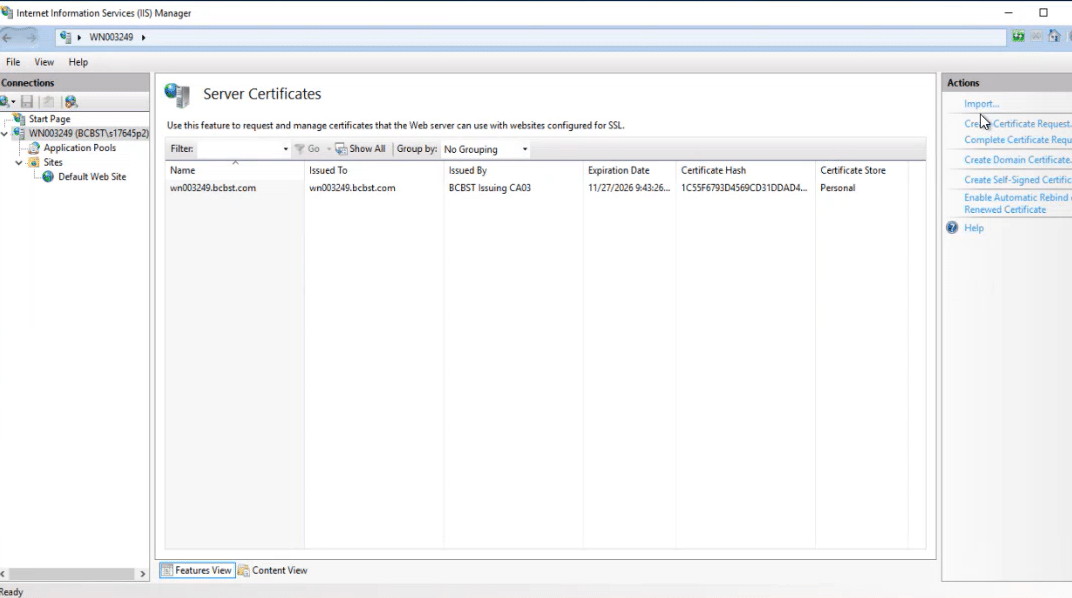This screenshot has height=598, width=1072.
Task: Open the Group by No Grouping dropdown
Action: 485,149
